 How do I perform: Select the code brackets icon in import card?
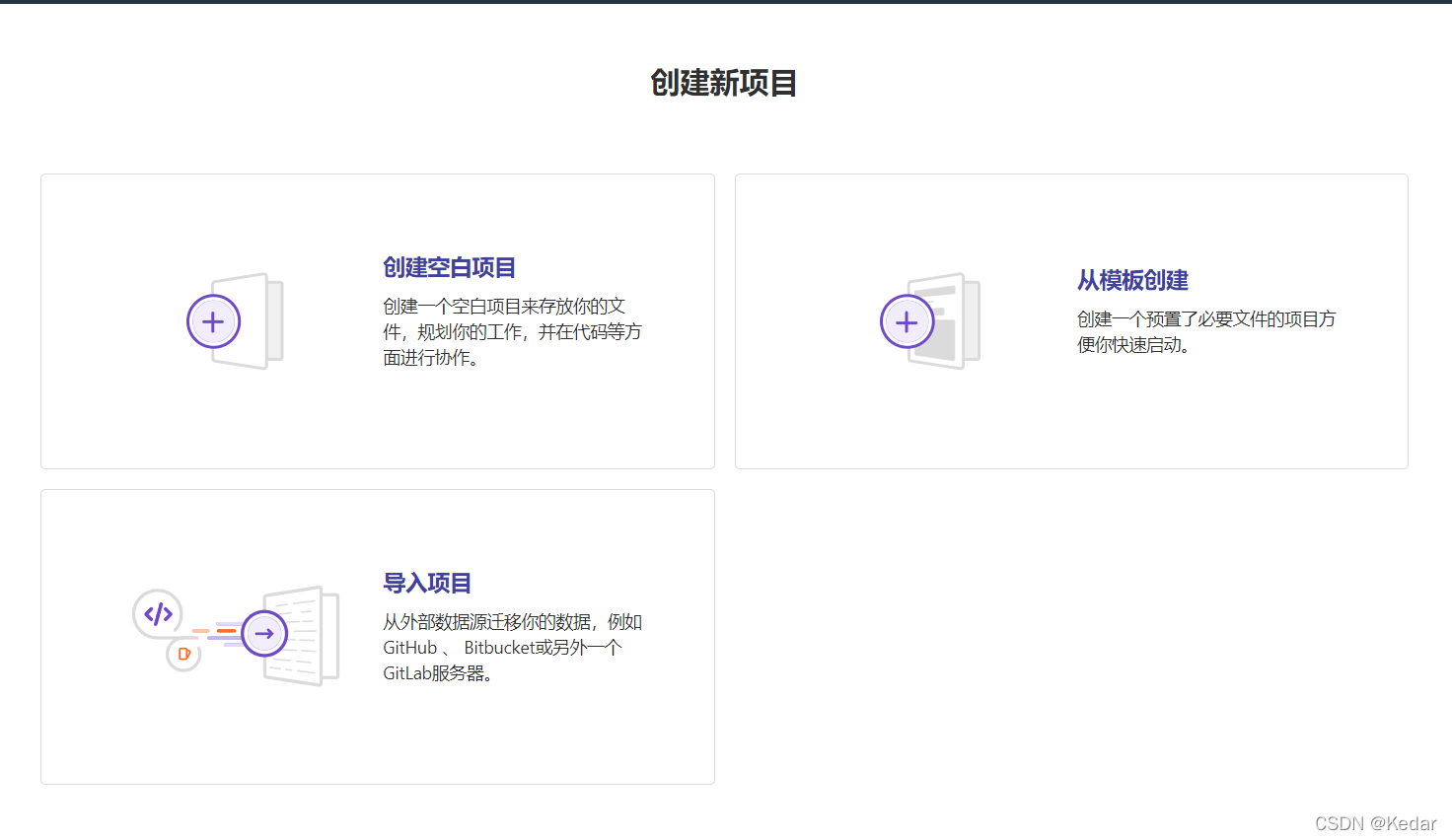(157, 613)
